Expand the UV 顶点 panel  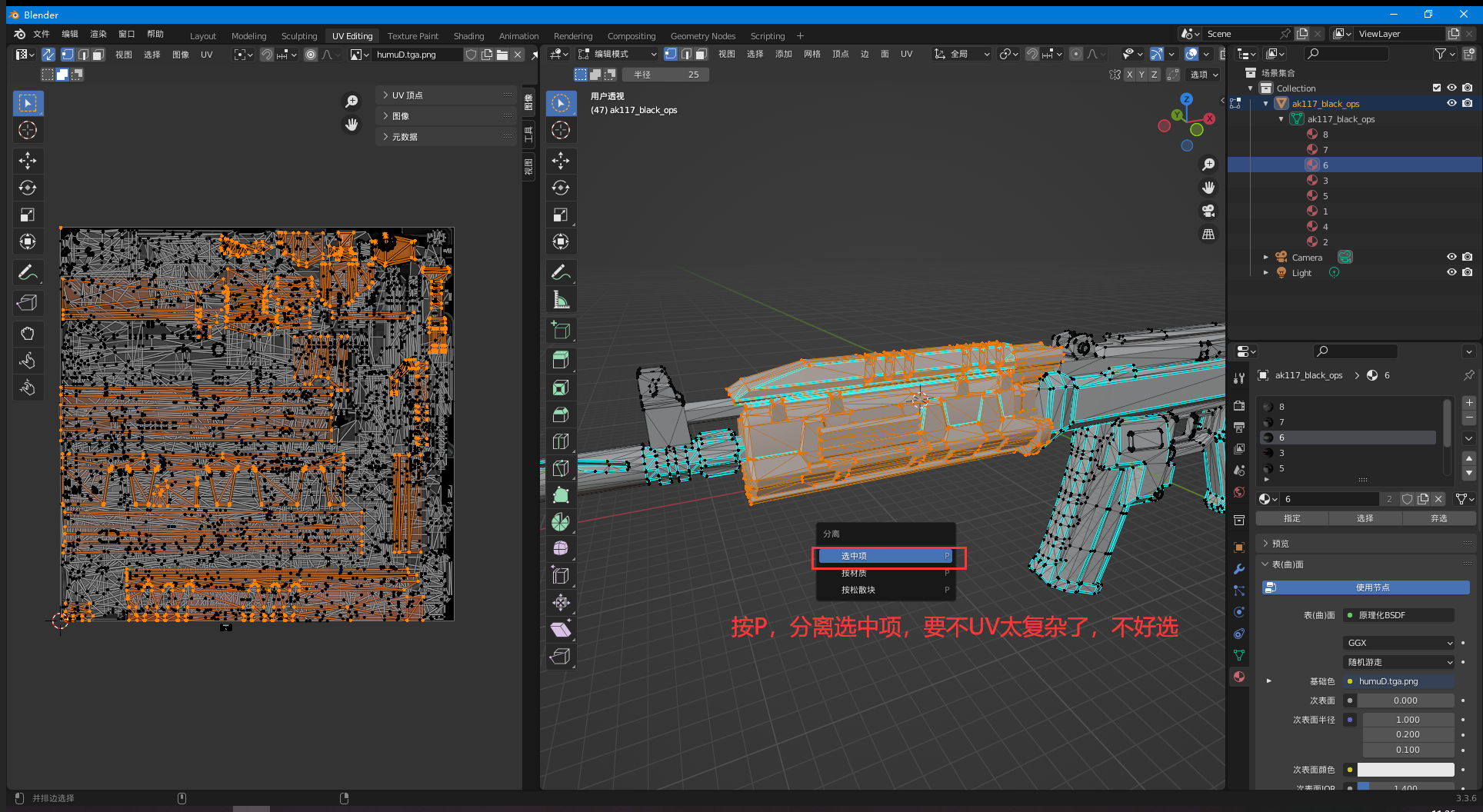(x=408, y=95)
